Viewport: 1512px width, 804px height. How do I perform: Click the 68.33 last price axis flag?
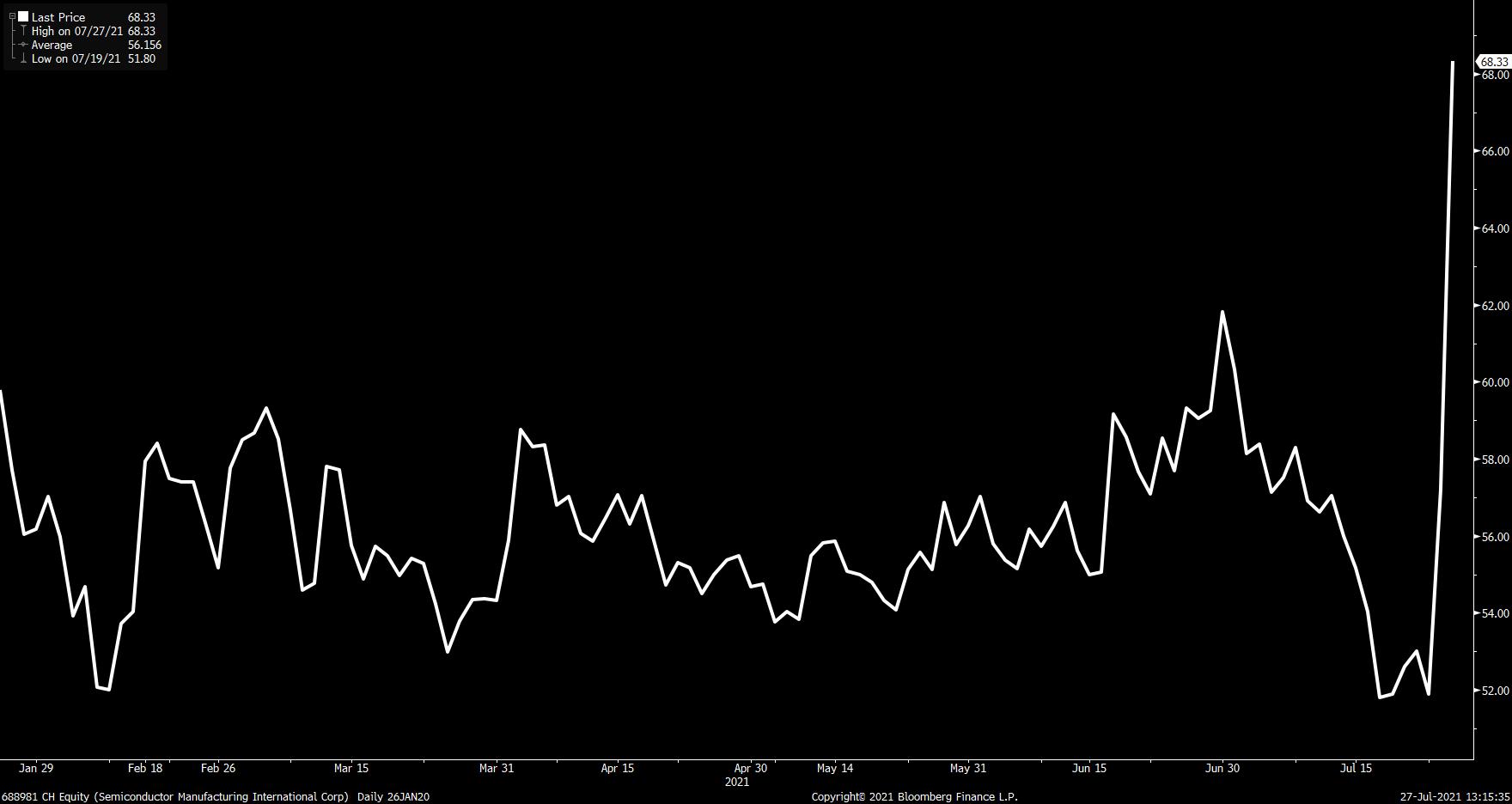1494,62
